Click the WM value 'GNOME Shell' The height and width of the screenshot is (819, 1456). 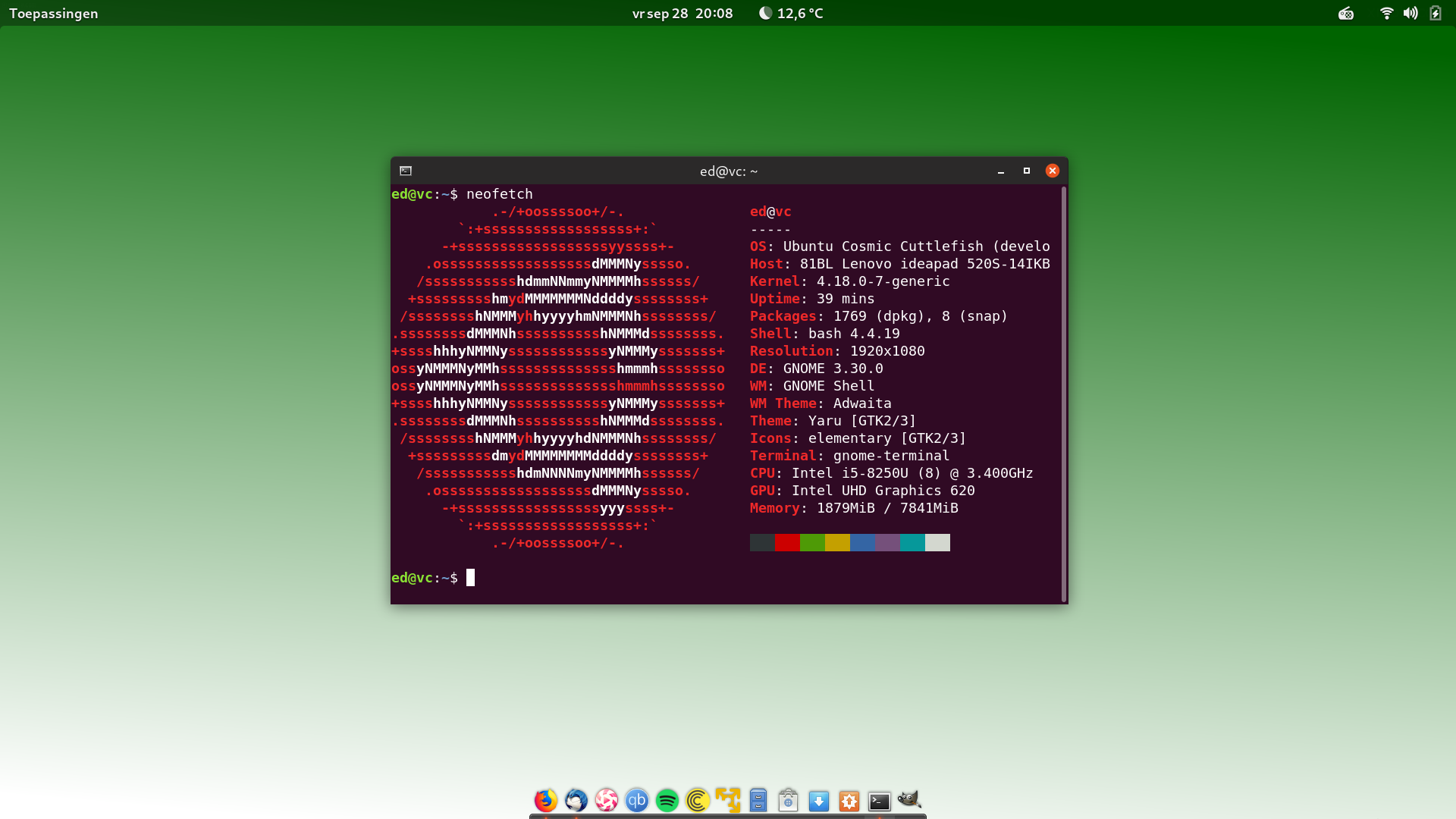829,386
